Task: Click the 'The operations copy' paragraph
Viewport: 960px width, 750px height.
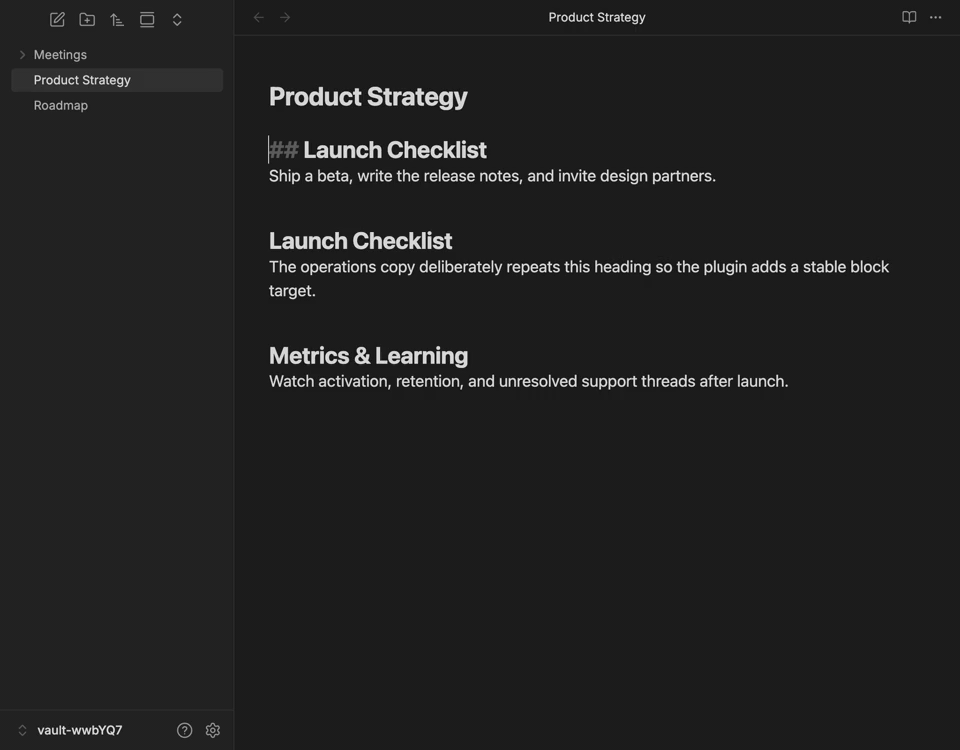Action: point(579,279)
